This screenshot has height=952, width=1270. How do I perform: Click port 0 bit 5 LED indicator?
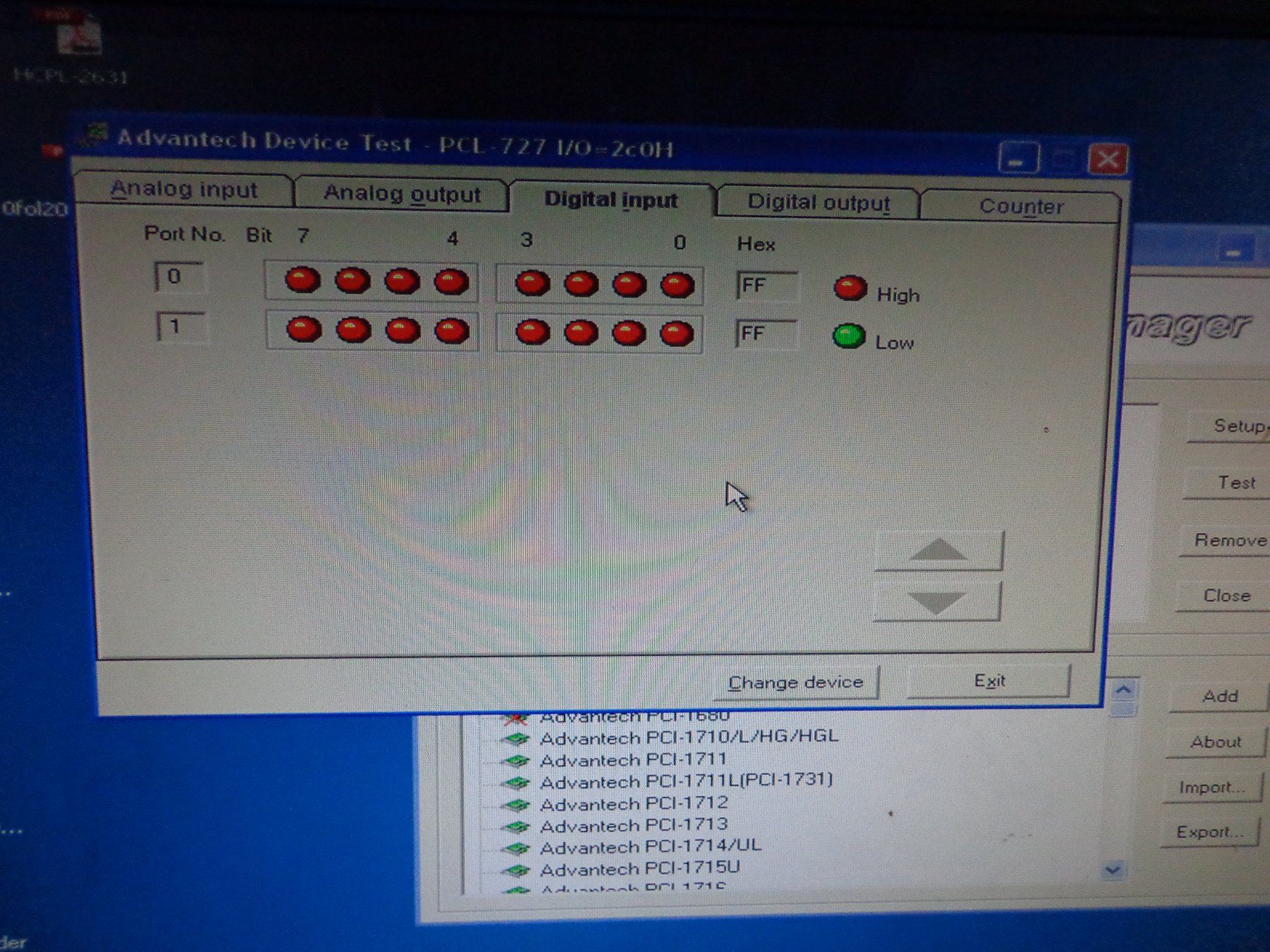tap(402, 281)
